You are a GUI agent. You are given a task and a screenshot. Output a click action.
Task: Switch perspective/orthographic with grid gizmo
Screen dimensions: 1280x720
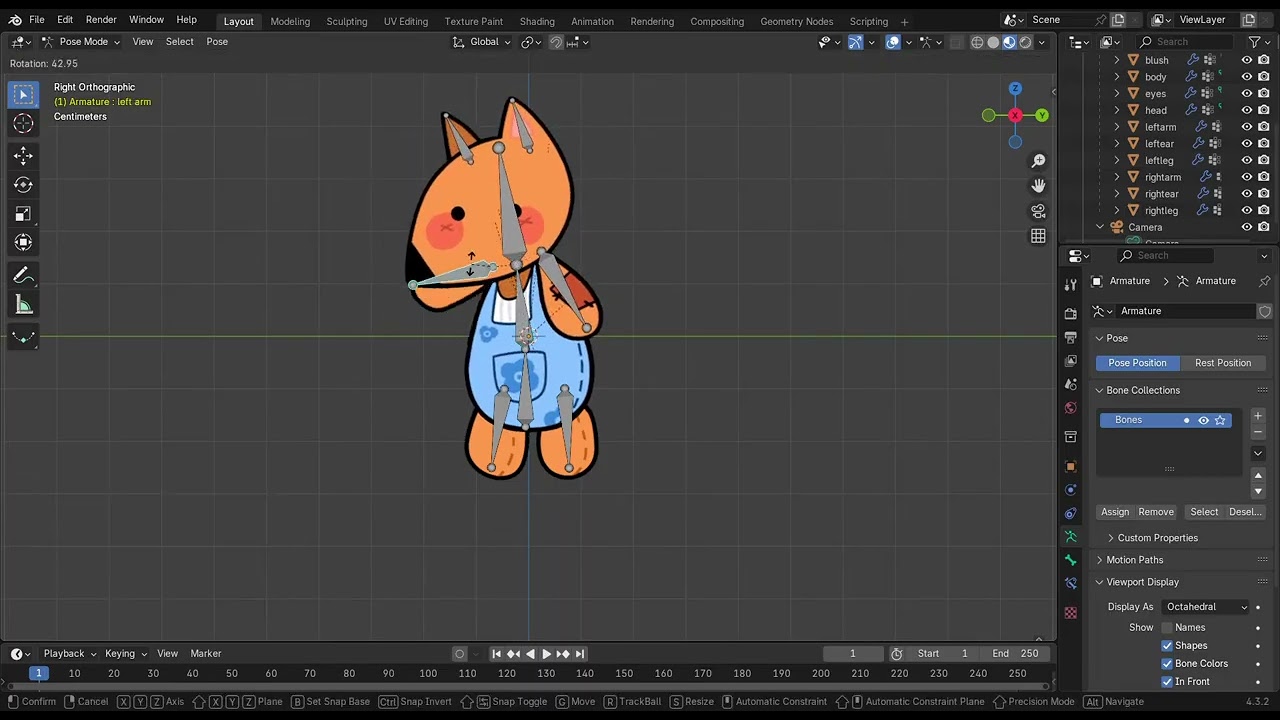pos(1038,236)
